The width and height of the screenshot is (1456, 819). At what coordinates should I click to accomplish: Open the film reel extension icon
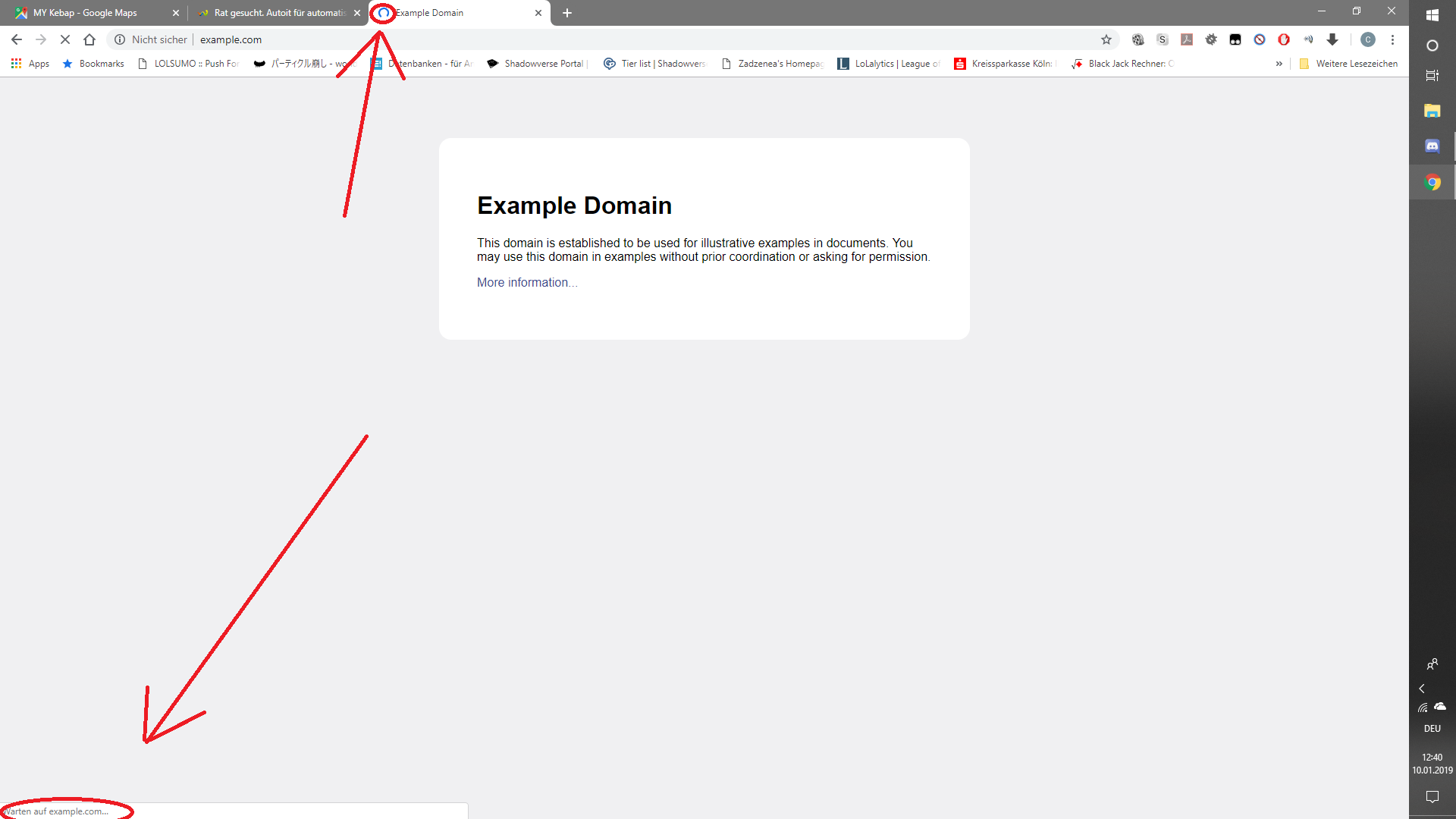pos(1138,39)
